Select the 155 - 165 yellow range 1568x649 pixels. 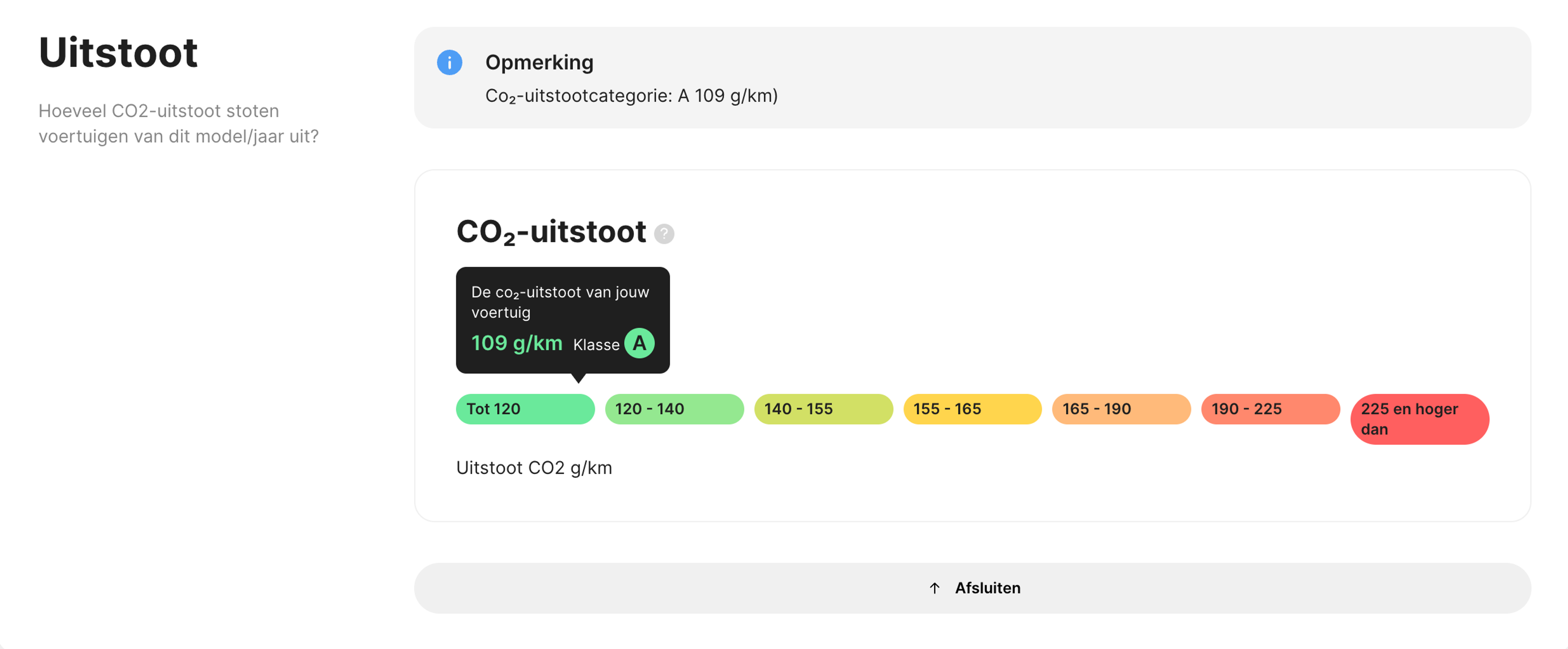tap(973, 409)
